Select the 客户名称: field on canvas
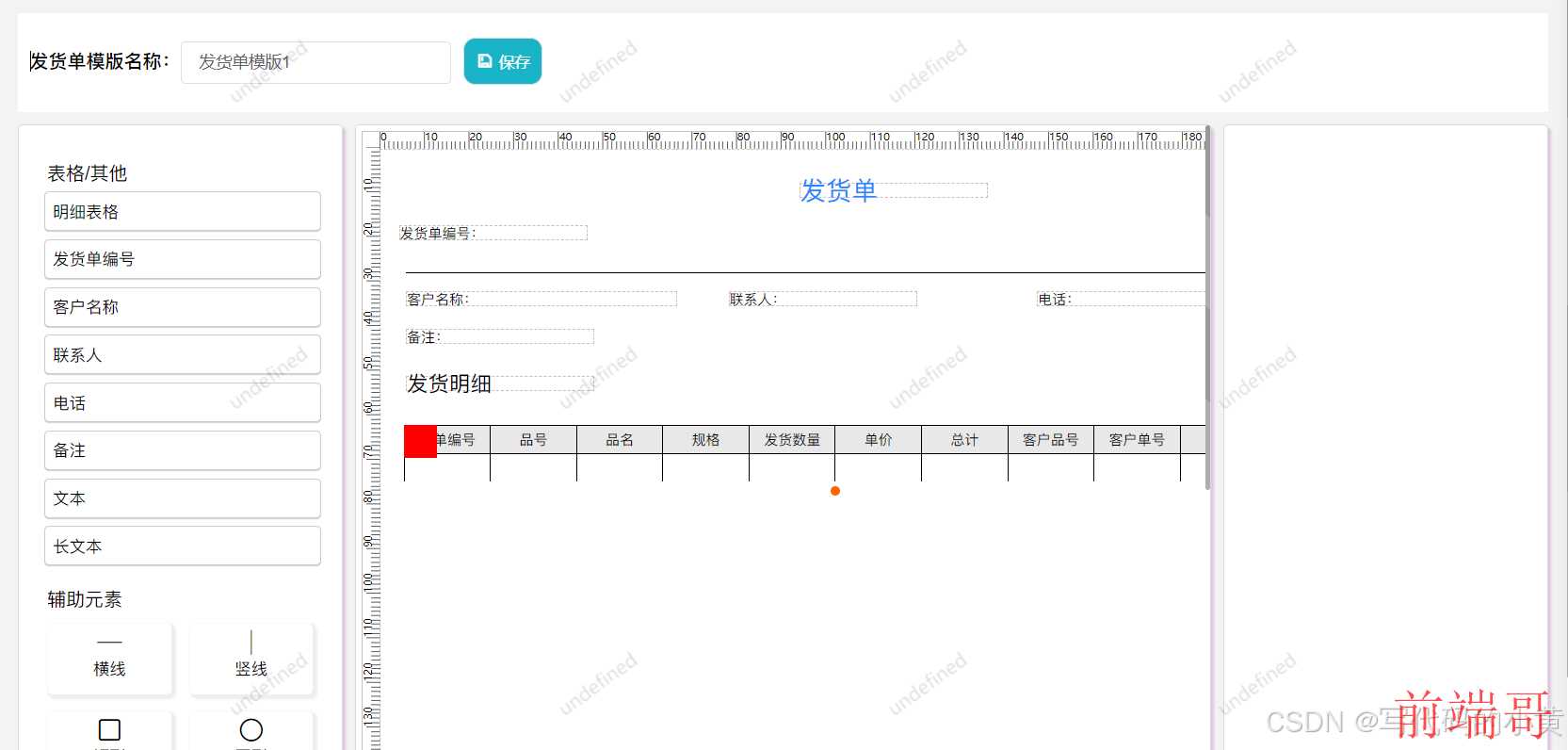The width and height of the screenshot is (1568, 750). coord(542,299)
